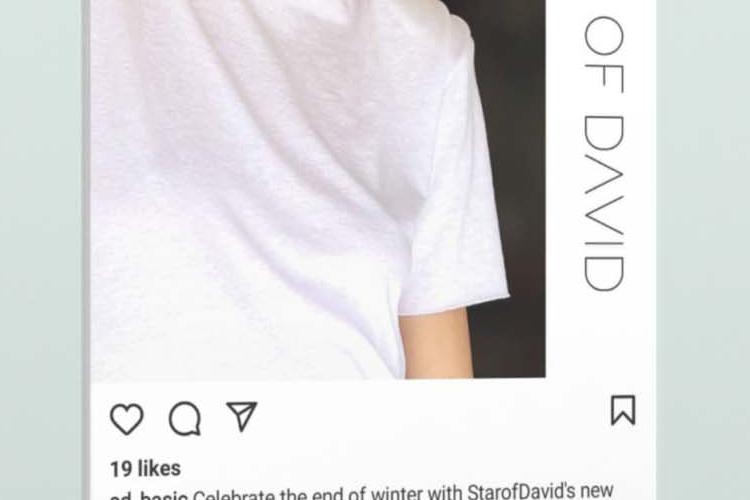Click the mint background left of the post
This screenshot has width=750, height=500.
pyautogui.click(x=41, y=250)
